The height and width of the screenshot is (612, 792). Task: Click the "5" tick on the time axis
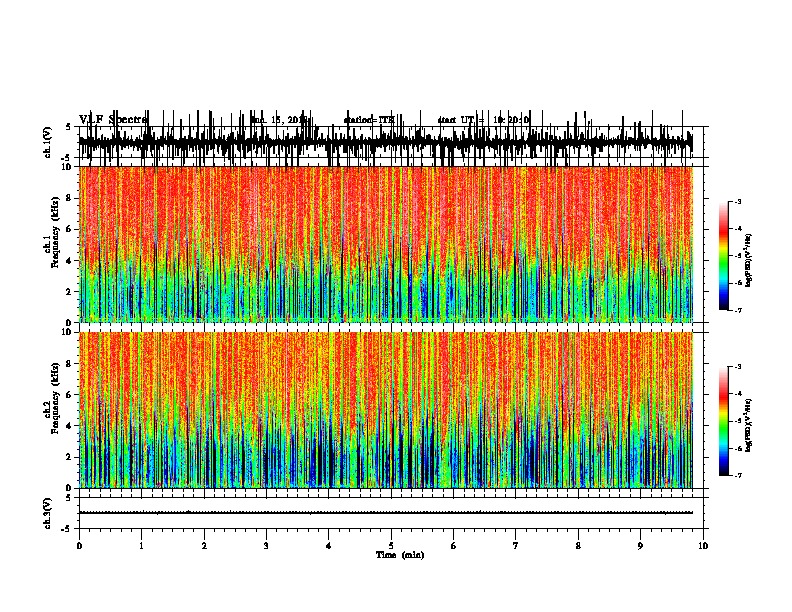tap(391, 545)
